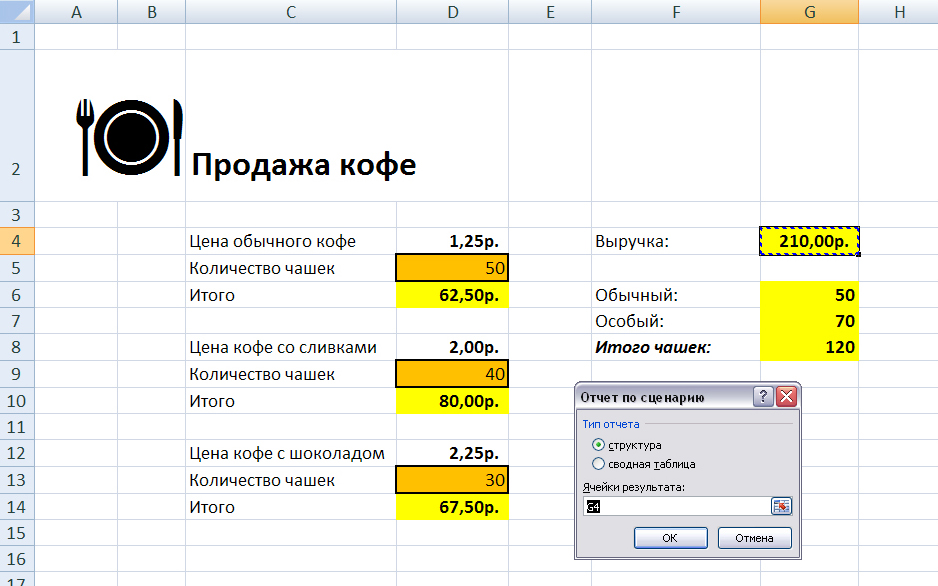Click the yellow cell with value 120
This screenshot has height=586, width=938.
(809, 347)
